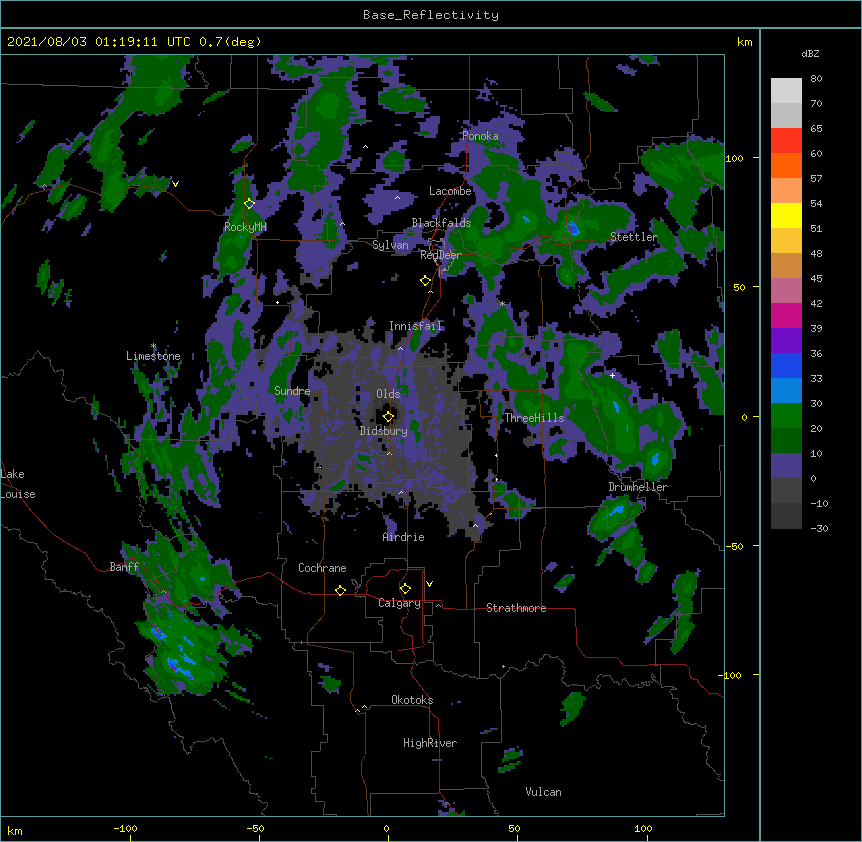862x842 pixels.
Task: Click the Drumheller label
Action: click(638, 487)
